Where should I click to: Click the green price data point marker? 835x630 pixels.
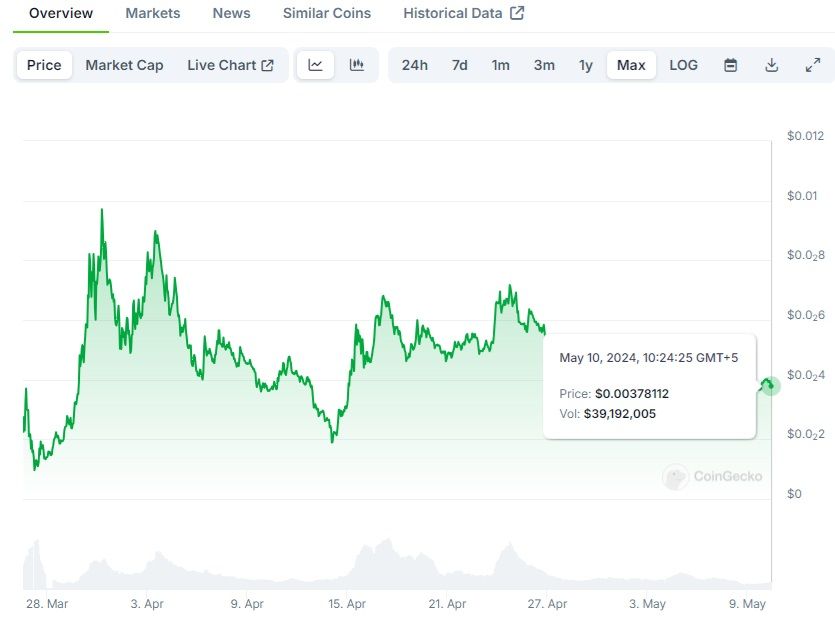(769, 385)
